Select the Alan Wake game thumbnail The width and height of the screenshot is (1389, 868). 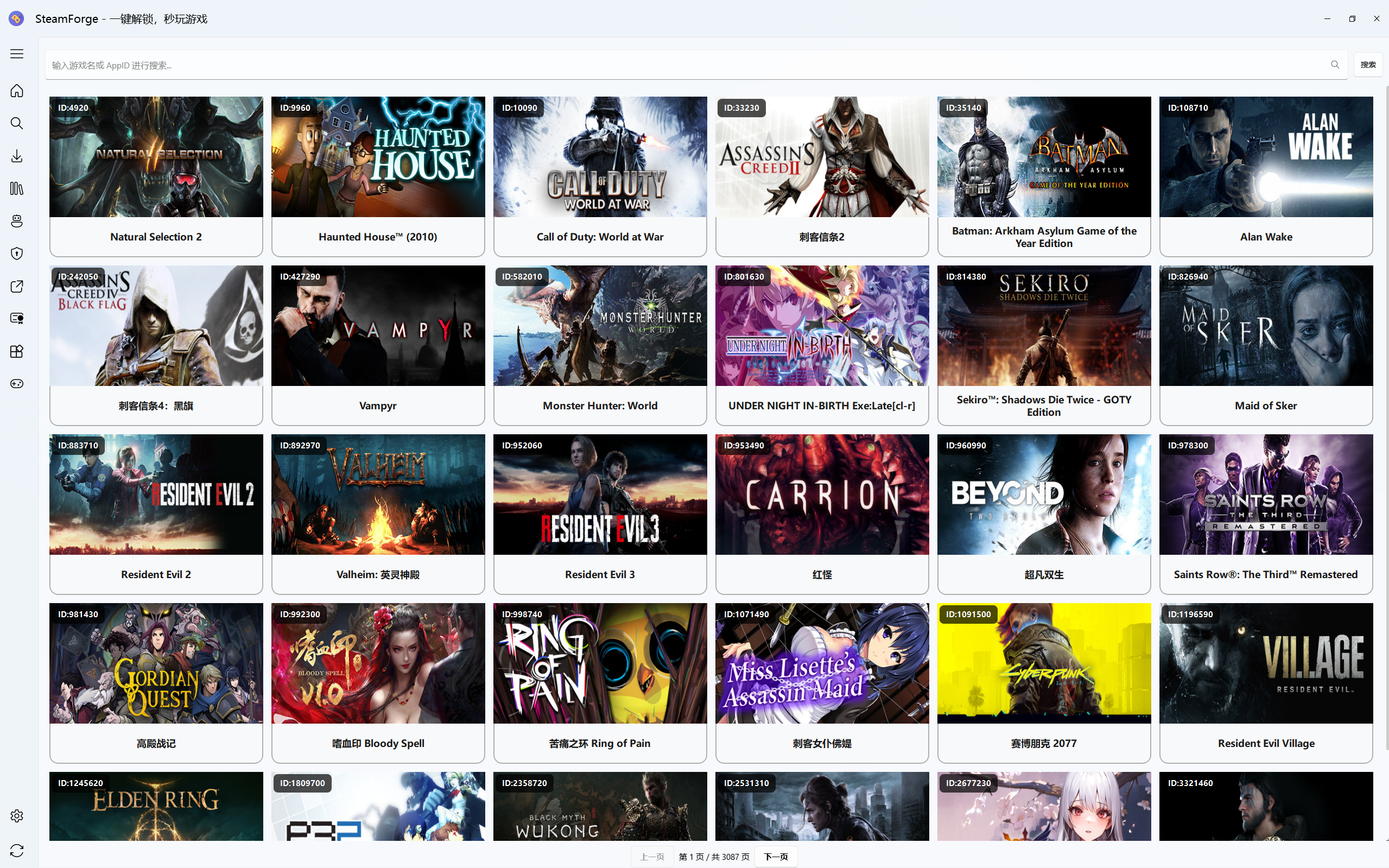pyautogui.click(x=1266, y=157)
